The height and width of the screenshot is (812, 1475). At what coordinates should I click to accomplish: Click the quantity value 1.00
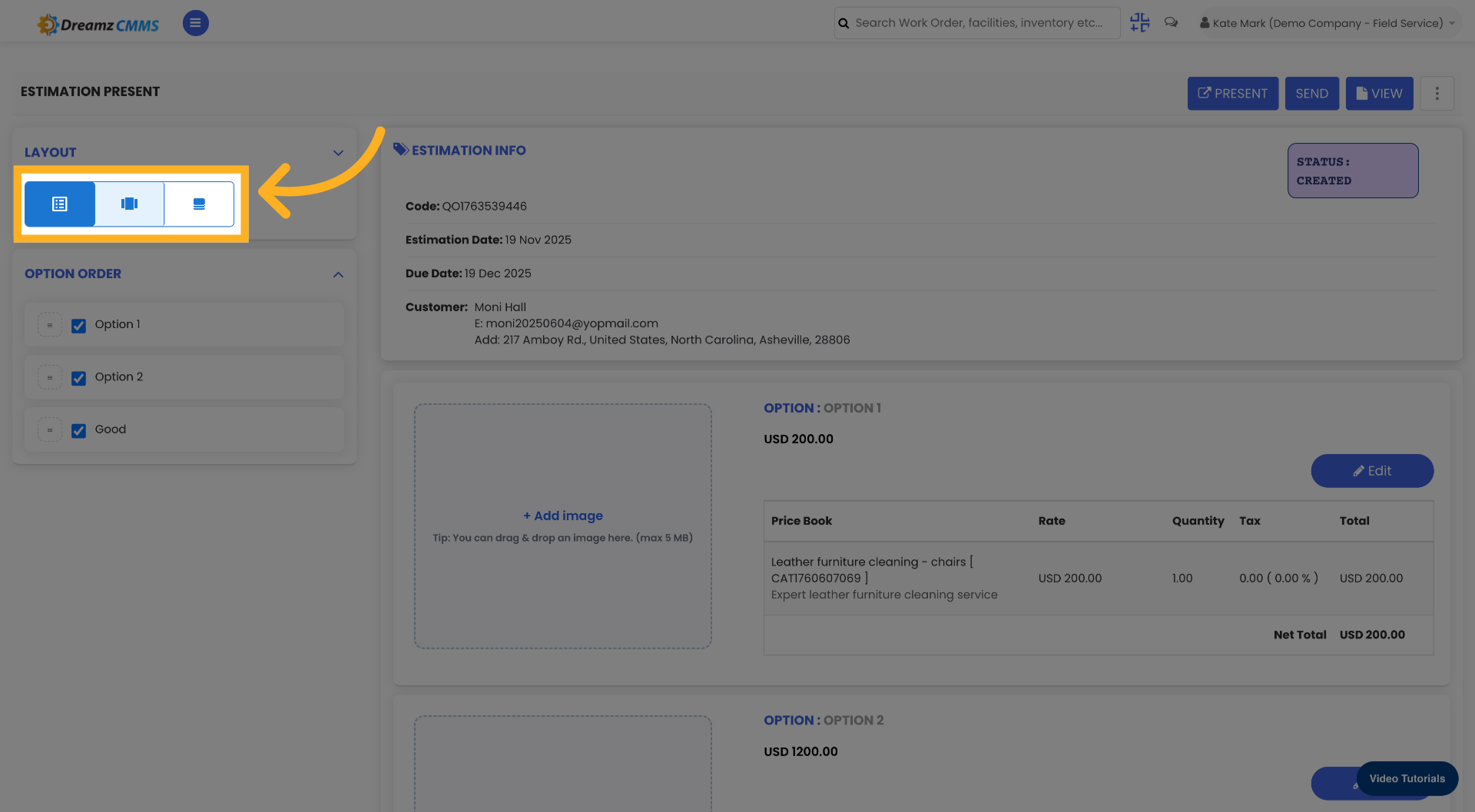[x=1182, y=578]
